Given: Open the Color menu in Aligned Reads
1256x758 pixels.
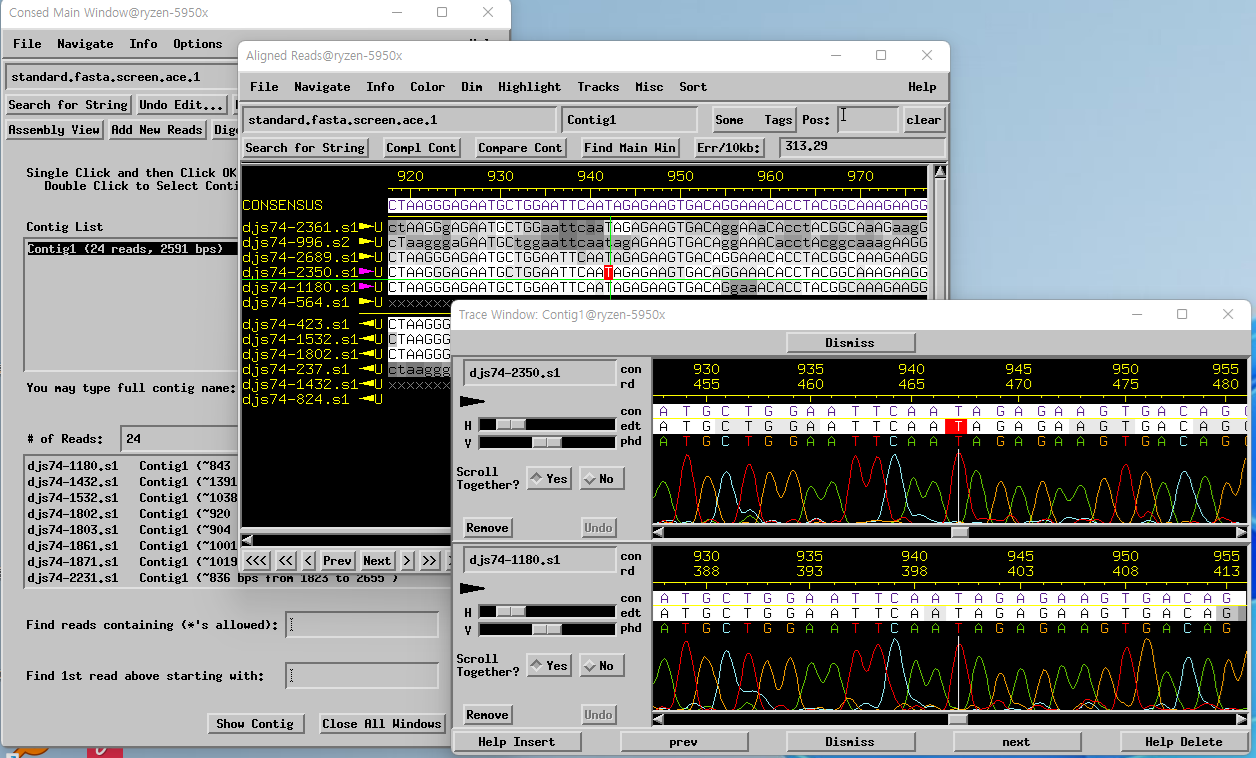Looking at the screenshot, I should 427,87.
